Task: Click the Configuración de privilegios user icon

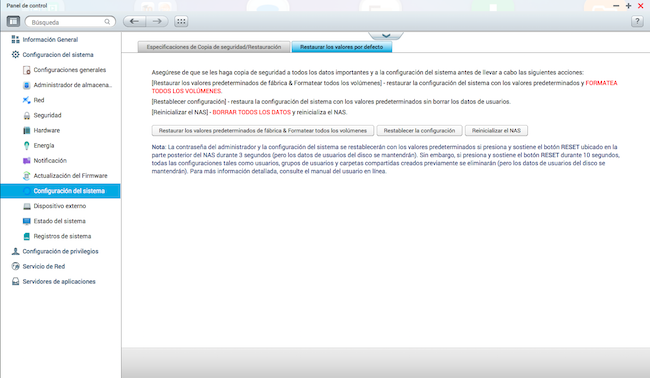Action: [15, 251]
